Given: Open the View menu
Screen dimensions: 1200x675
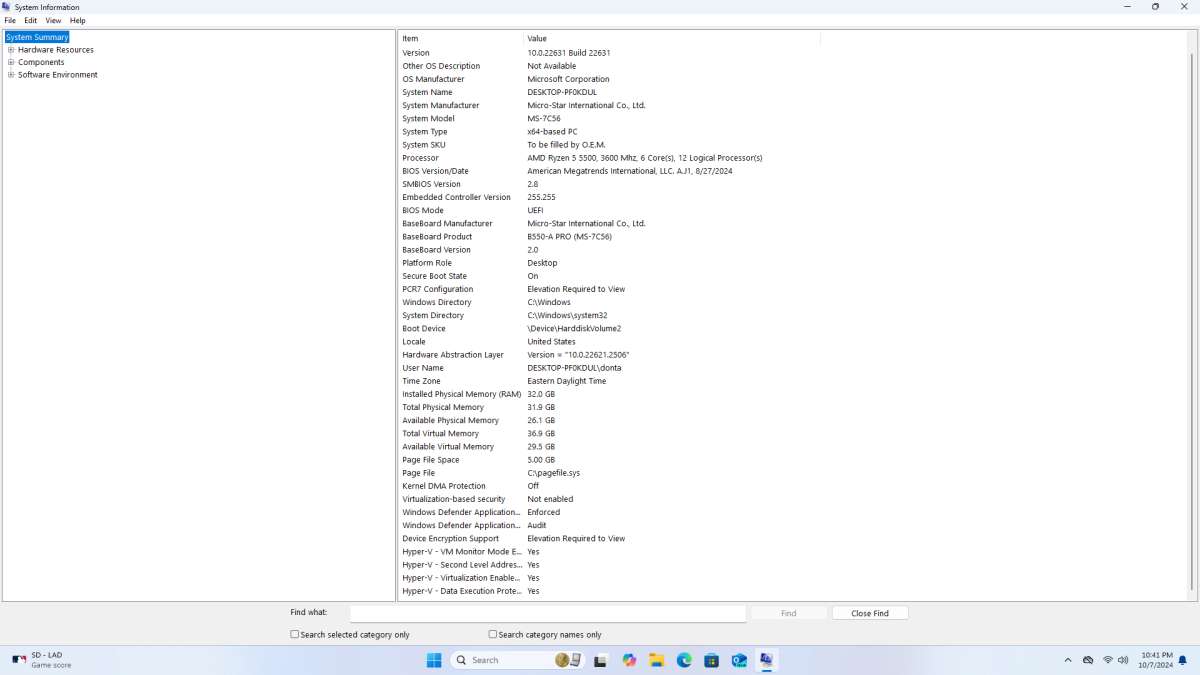Looking at the screenshot, I should click(x=53, y=20).
